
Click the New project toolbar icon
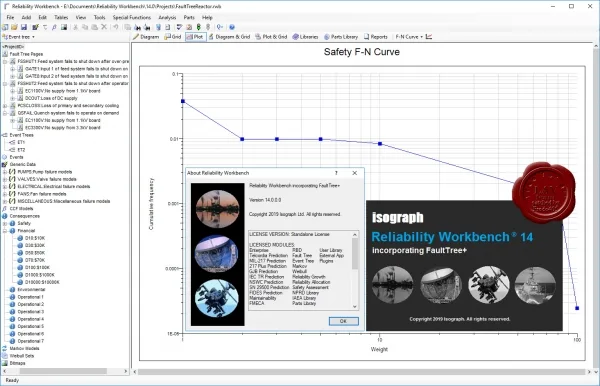pos(5,27)
